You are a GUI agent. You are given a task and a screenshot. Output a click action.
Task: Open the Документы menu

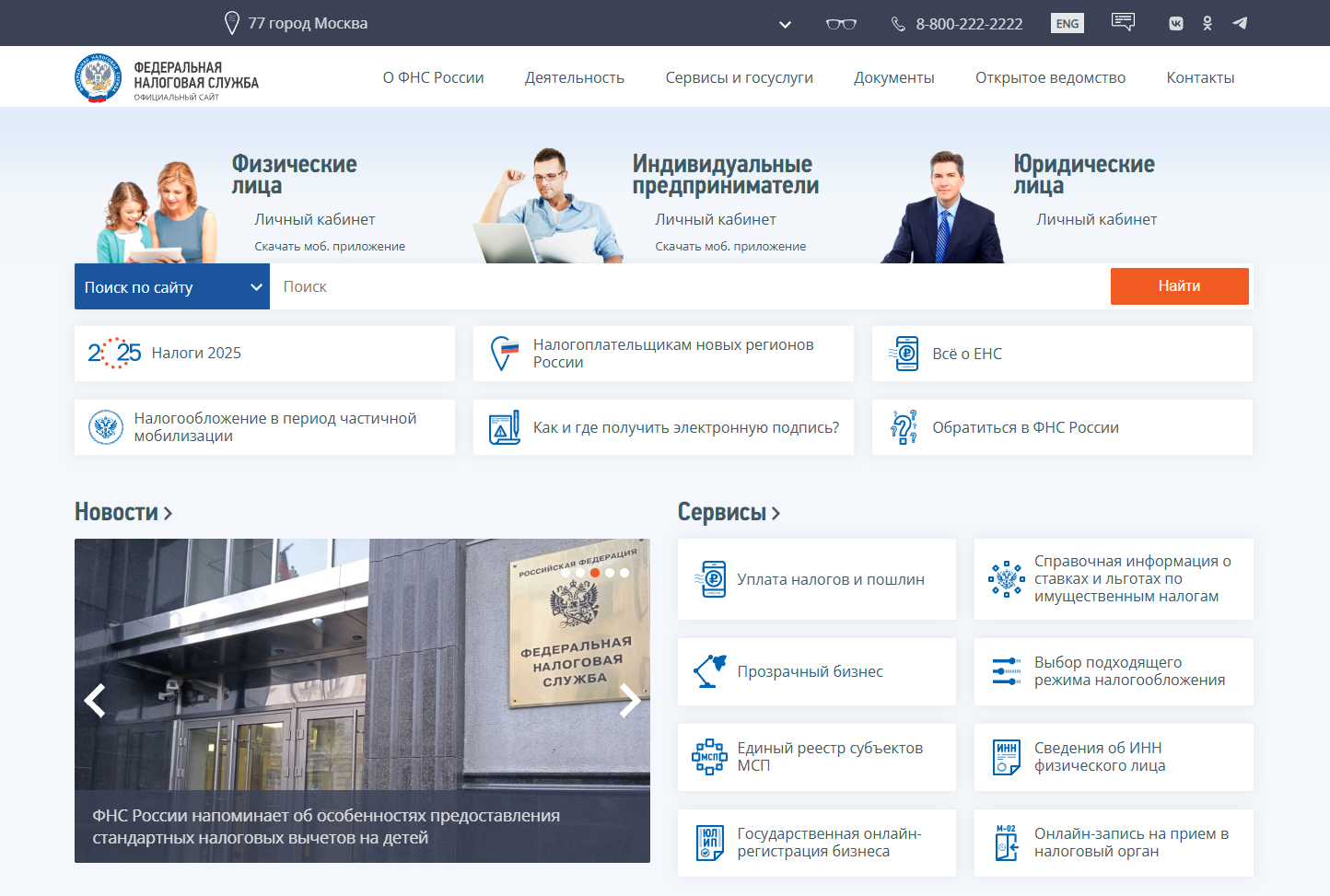tap(894, 77)
